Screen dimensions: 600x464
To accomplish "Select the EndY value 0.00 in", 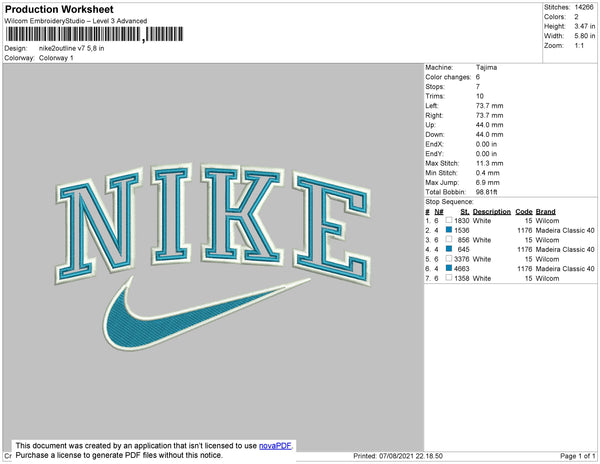I will pyautogui.click(x=486, y=154).
